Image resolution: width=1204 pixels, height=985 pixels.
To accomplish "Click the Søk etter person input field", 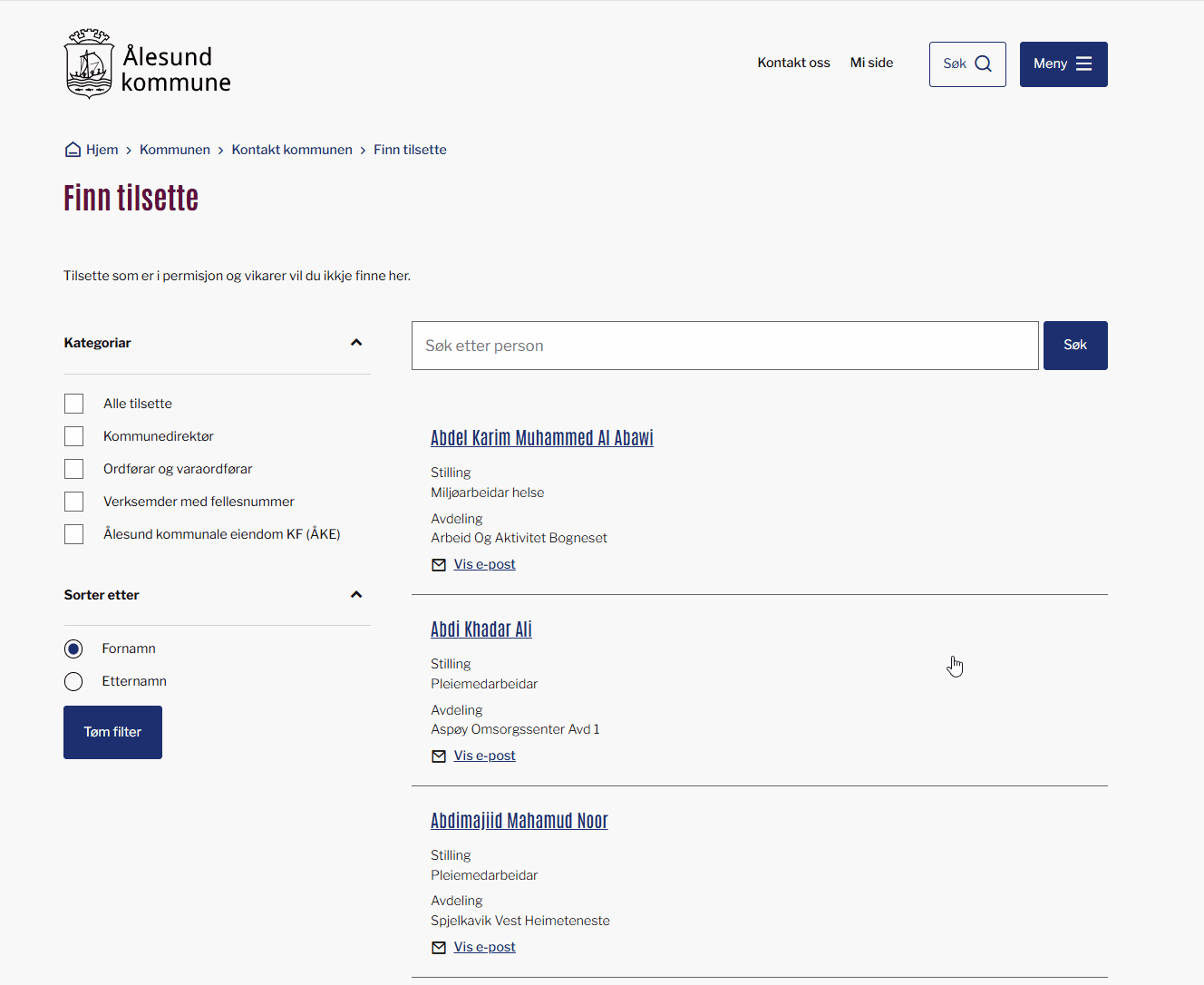I will (724, 346).
